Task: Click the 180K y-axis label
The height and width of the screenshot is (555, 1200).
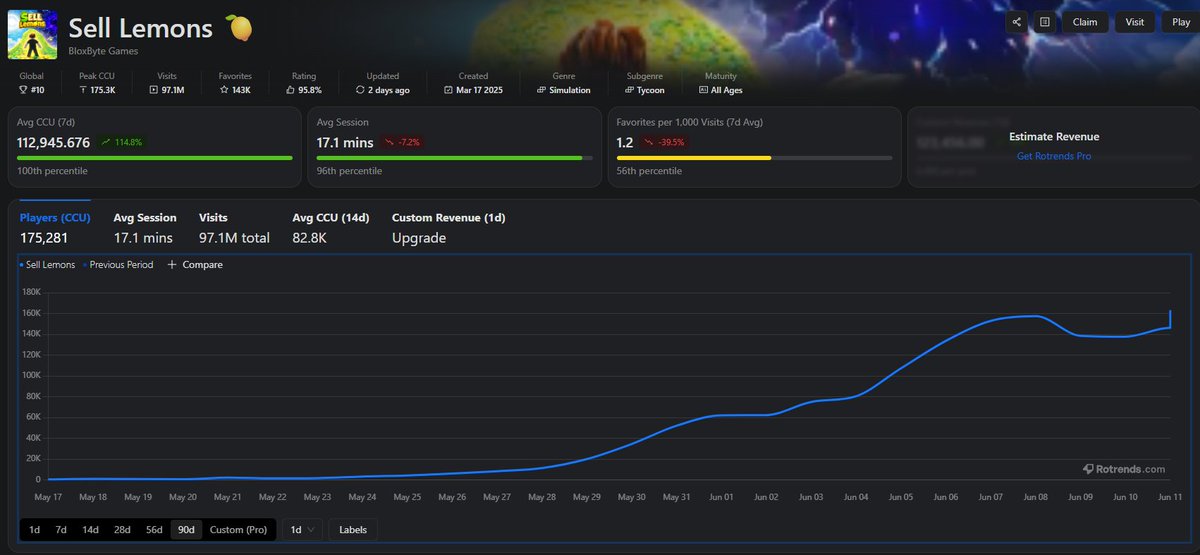Action: coord(30,292)
